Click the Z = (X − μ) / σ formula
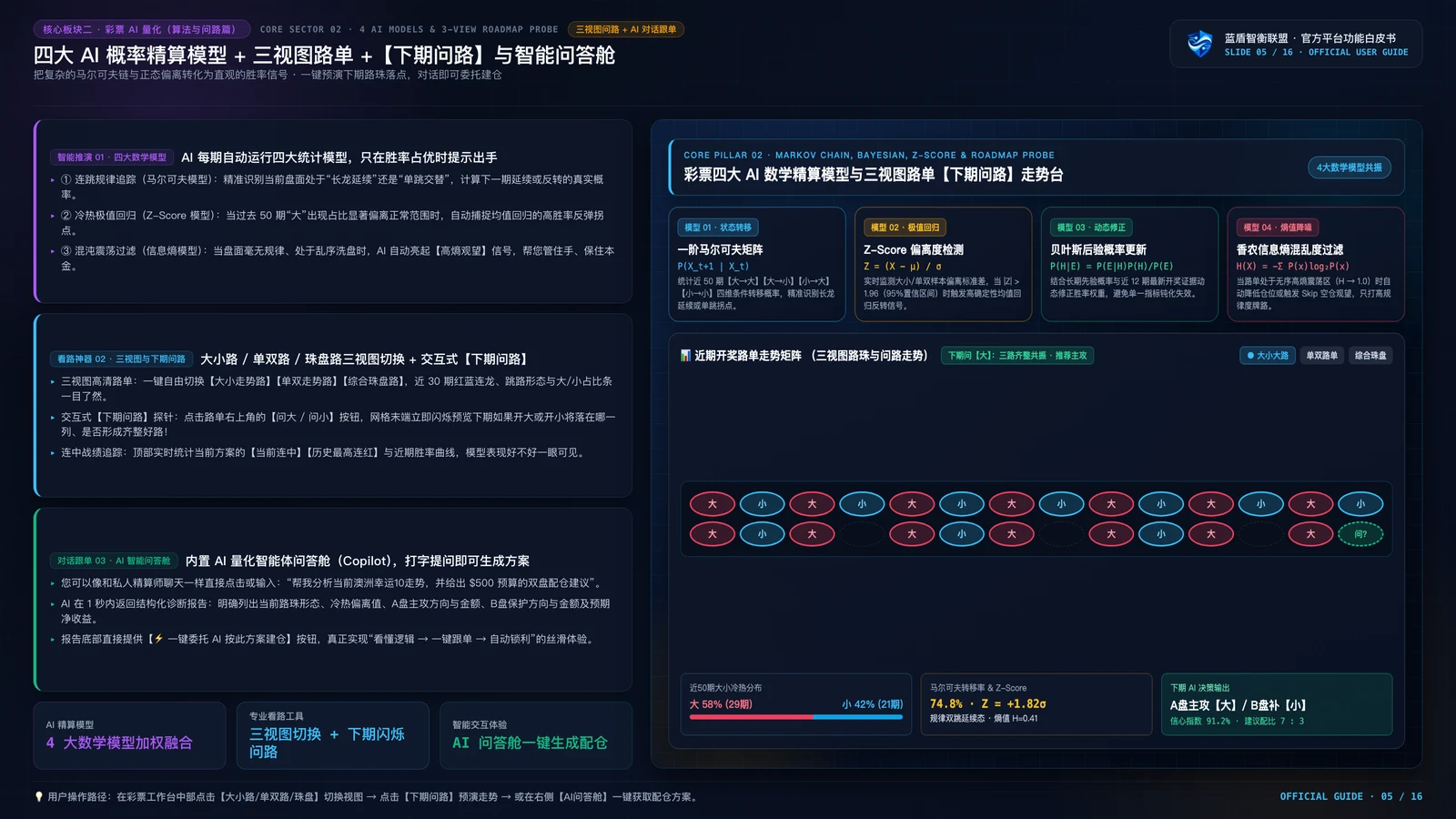 coord(902,267)
